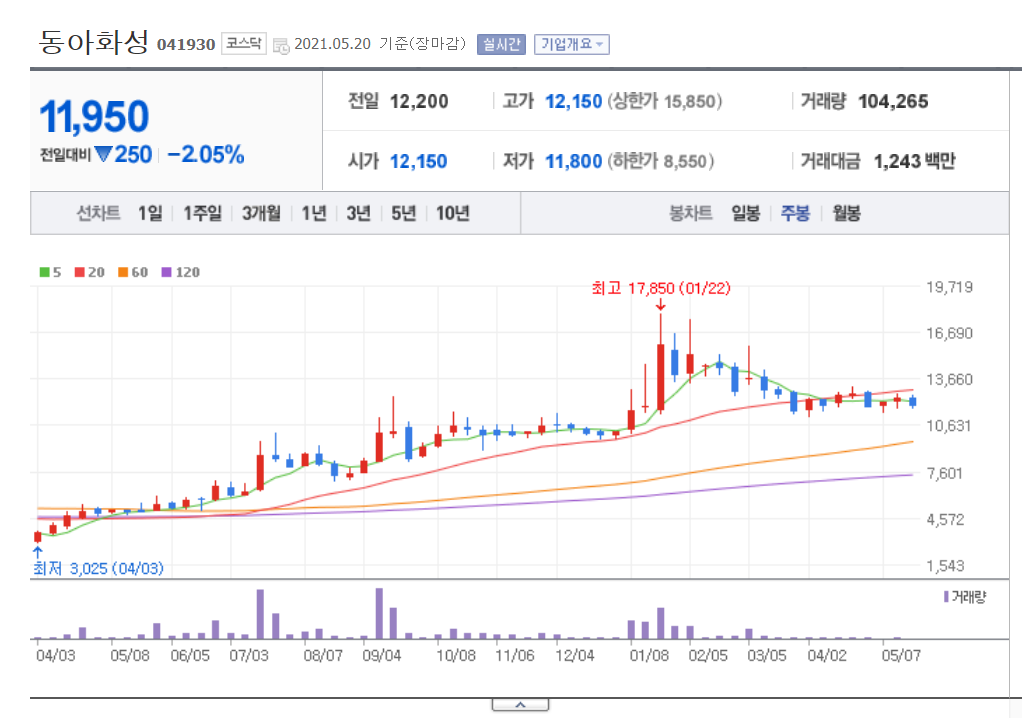The height and width of the screenshot is (718, 1022).
Task: Click the orange 60-period moving average swatch
Action: pyautogui.click(x=123, y=272)
